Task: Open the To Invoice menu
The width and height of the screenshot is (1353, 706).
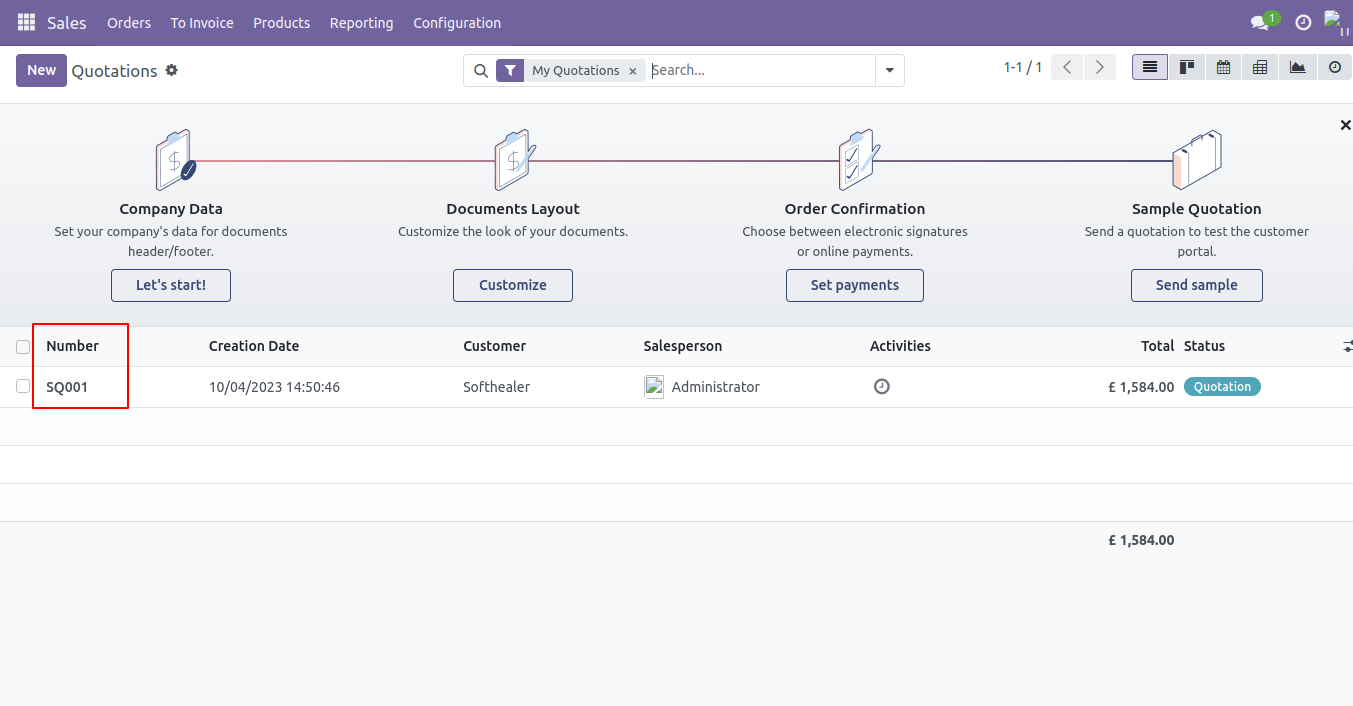Action: coord(202,22)
